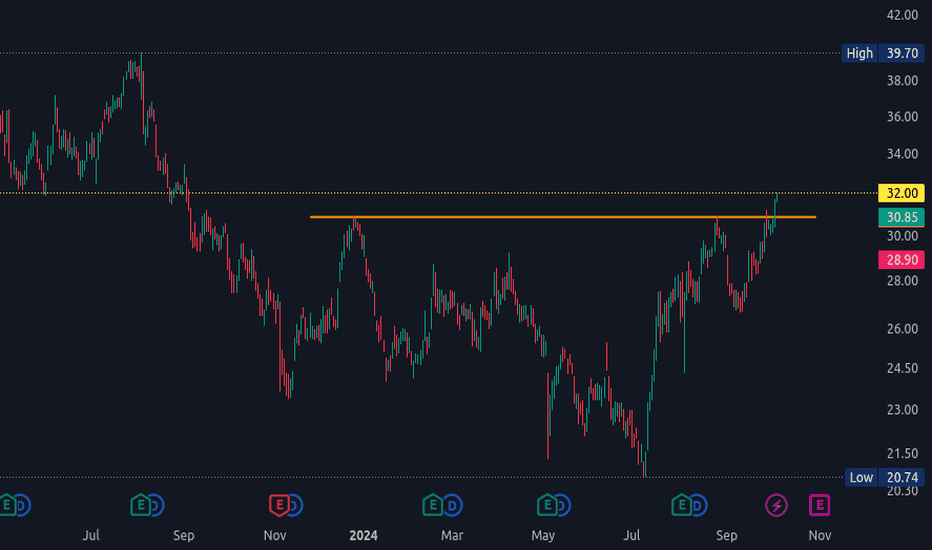Open the green earnings marker between Jul and Sep 2023
Screen dimensions: 932x550
(140, 505)
